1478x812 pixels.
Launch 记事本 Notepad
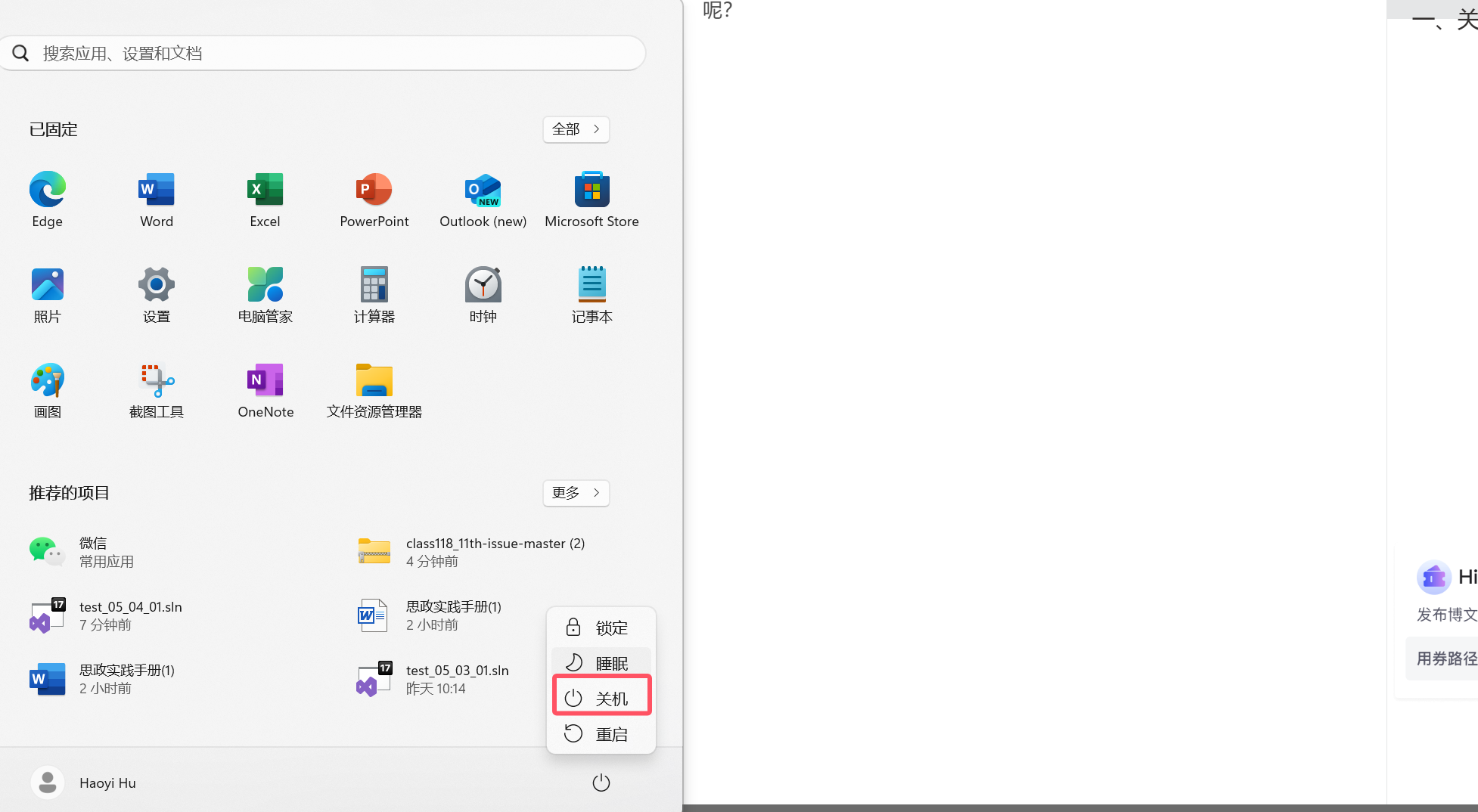click(592, 295)
